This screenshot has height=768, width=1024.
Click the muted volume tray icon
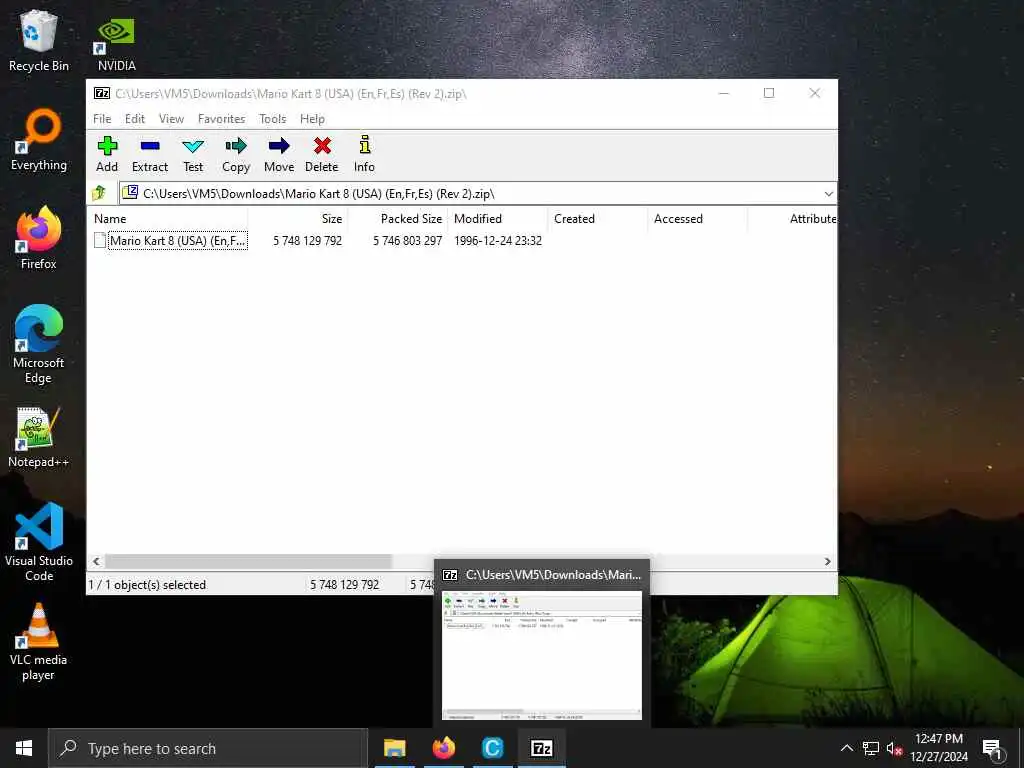[x=893, y=748]
